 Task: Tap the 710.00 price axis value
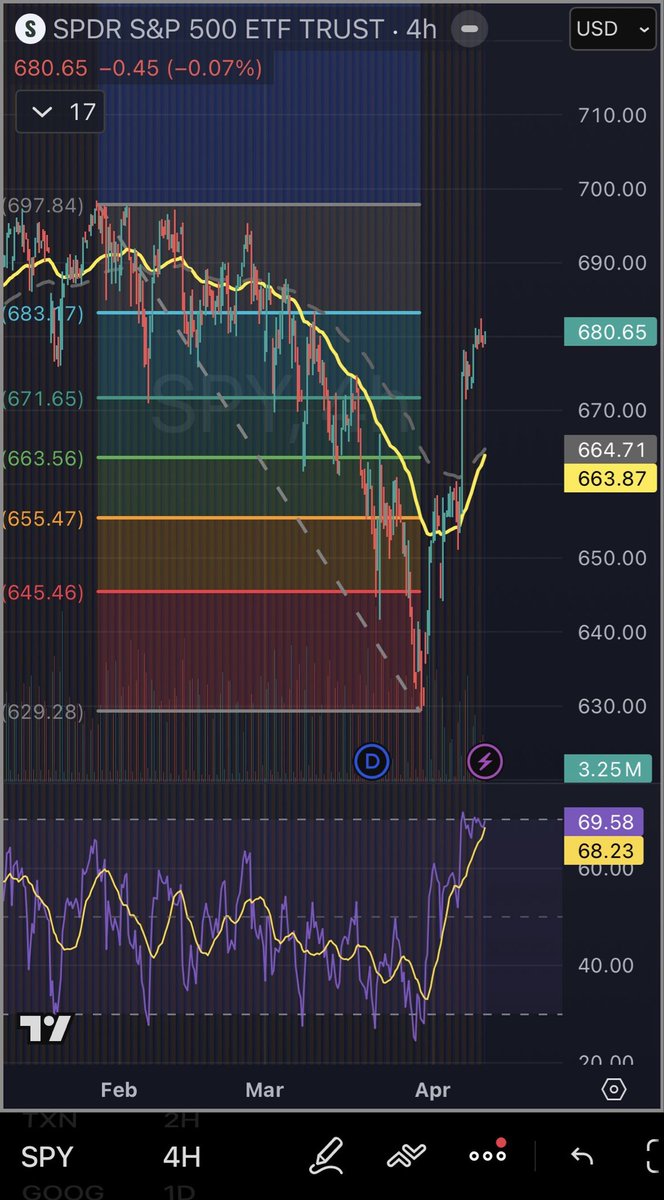[x=612, y=115]
